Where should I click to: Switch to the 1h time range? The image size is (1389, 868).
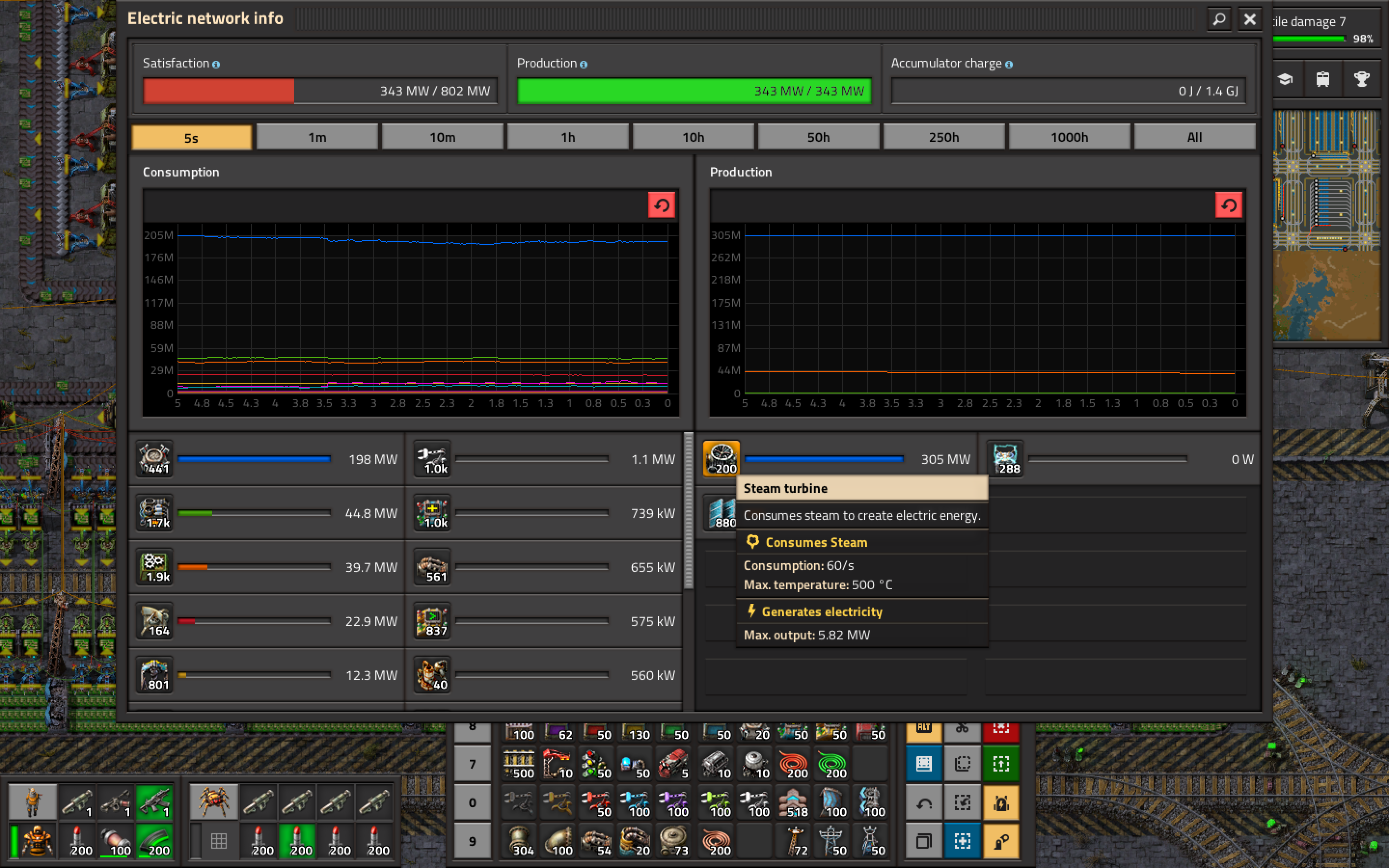click(568, 138)
